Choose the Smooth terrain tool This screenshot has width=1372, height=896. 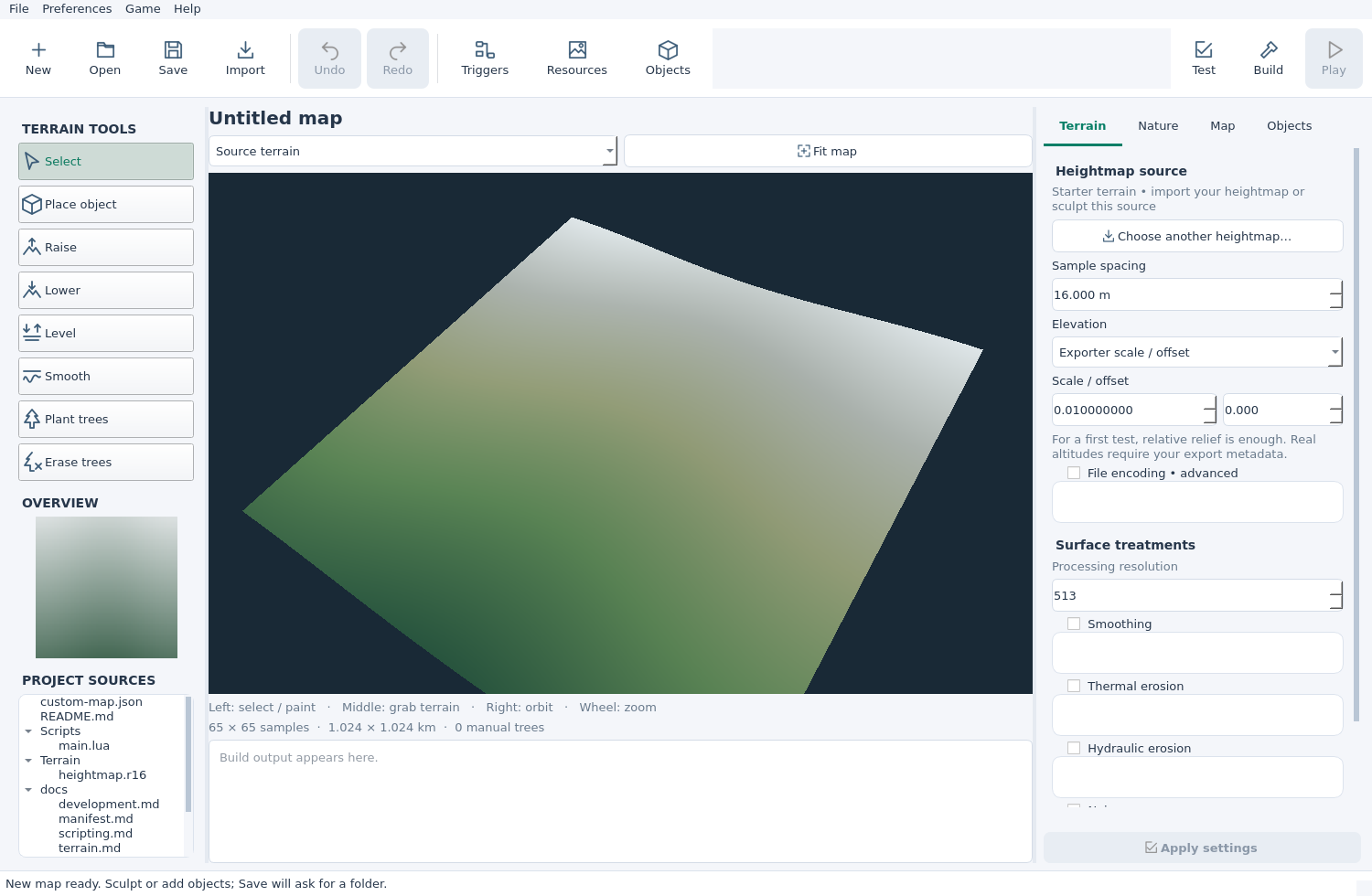coord(106,377)
